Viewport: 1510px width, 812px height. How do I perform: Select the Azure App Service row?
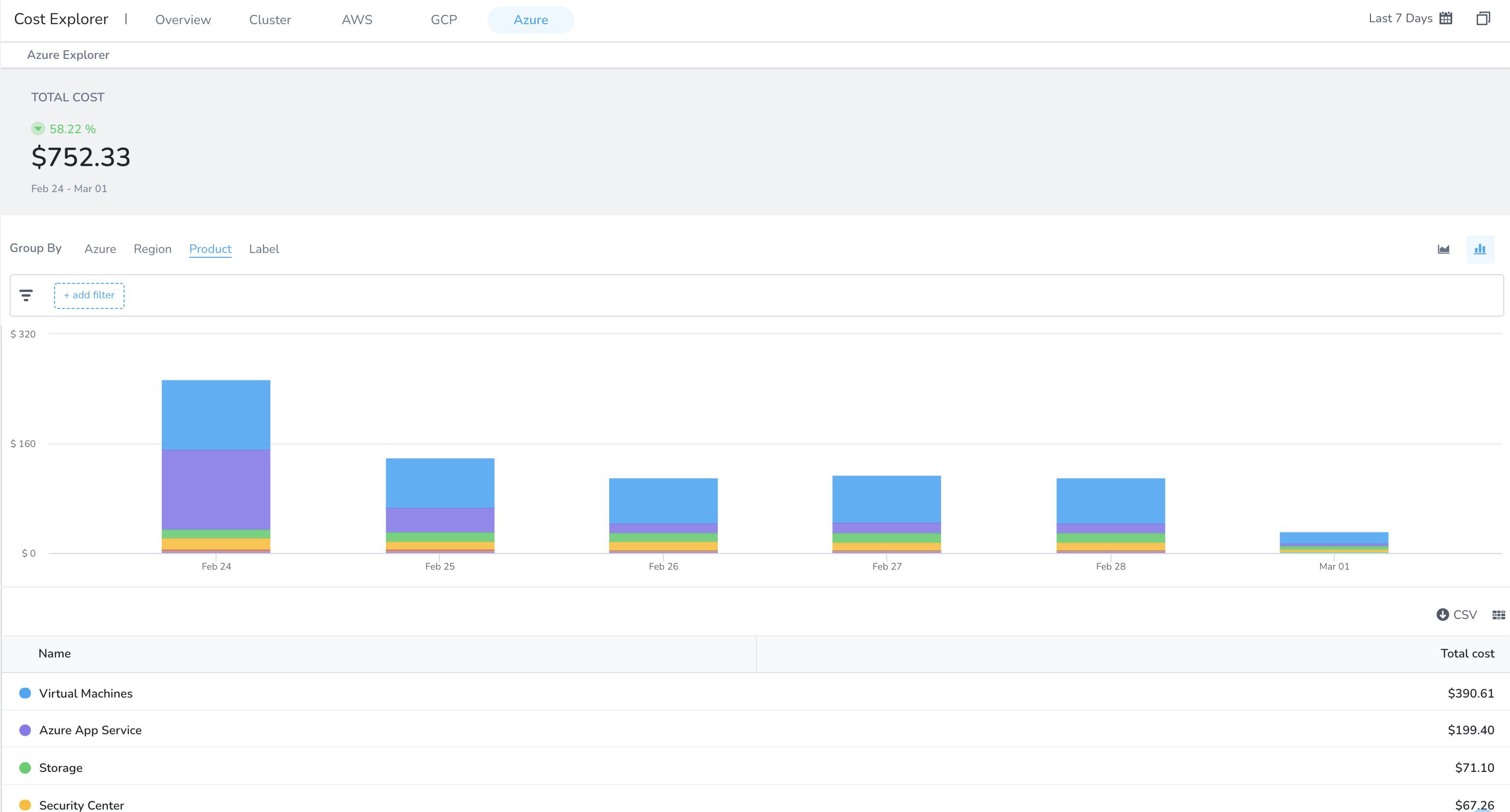pyautogui.click(x=755, y=729)
